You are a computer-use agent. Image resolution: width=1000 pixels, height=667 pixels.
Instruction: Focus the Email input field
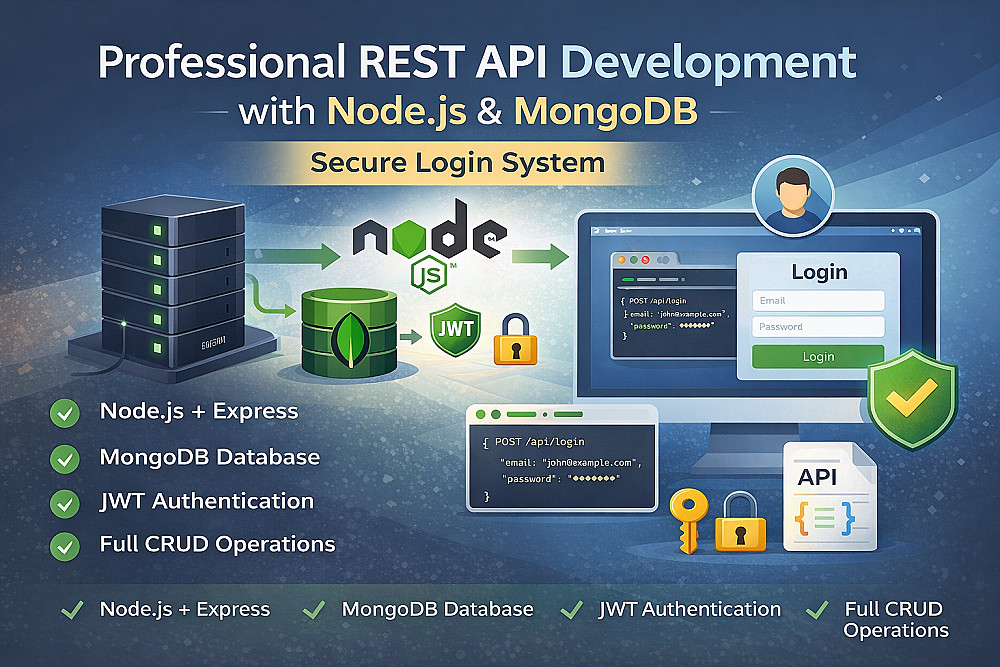coord(818,300)
